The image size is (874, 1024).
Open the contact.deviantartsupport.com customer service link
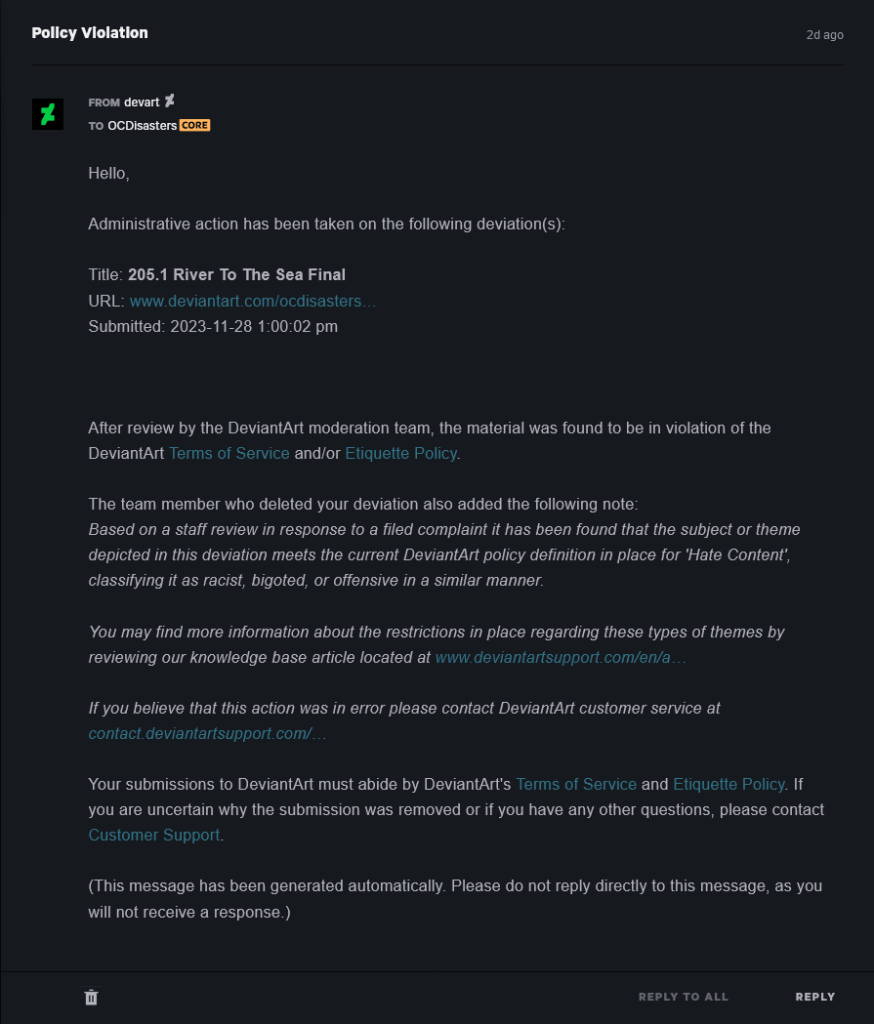(x=207, y=733)
